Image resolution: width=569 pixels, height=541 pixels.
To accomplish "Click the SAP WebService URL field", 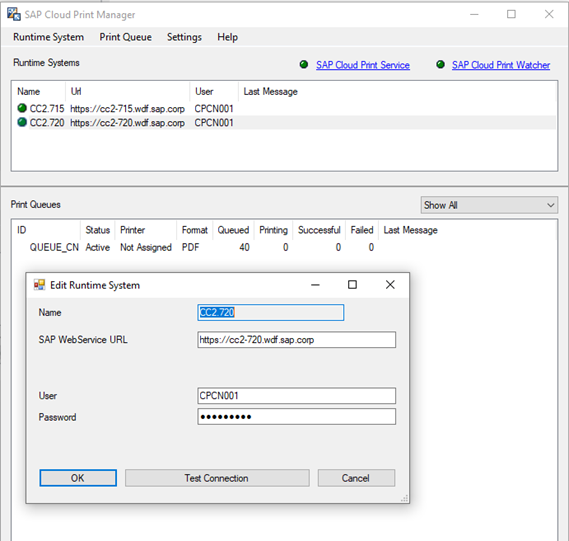I will click(296, 340).
